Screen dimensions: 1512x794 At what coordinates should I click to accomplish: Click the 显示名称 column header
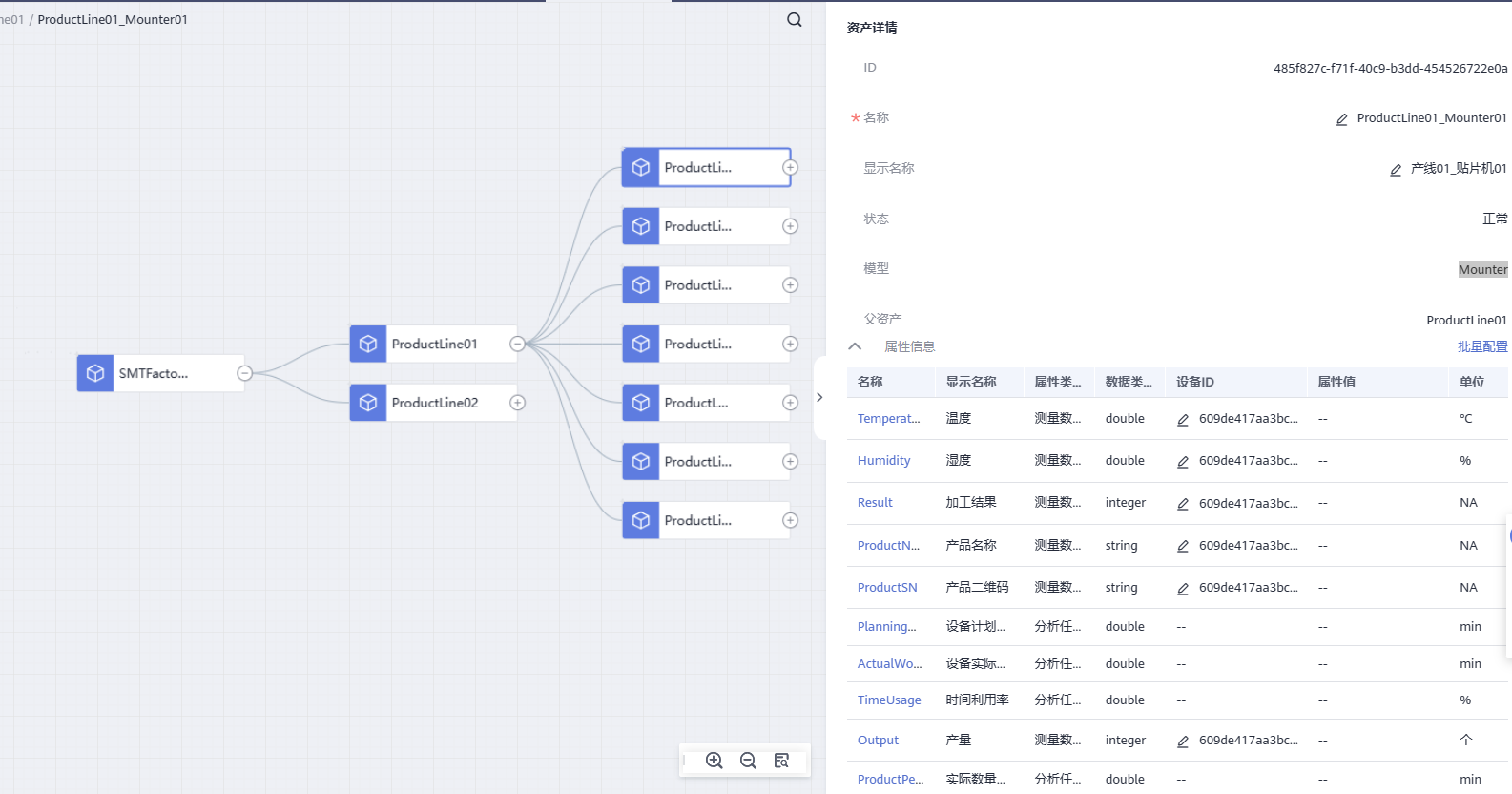tap(971, 382)
